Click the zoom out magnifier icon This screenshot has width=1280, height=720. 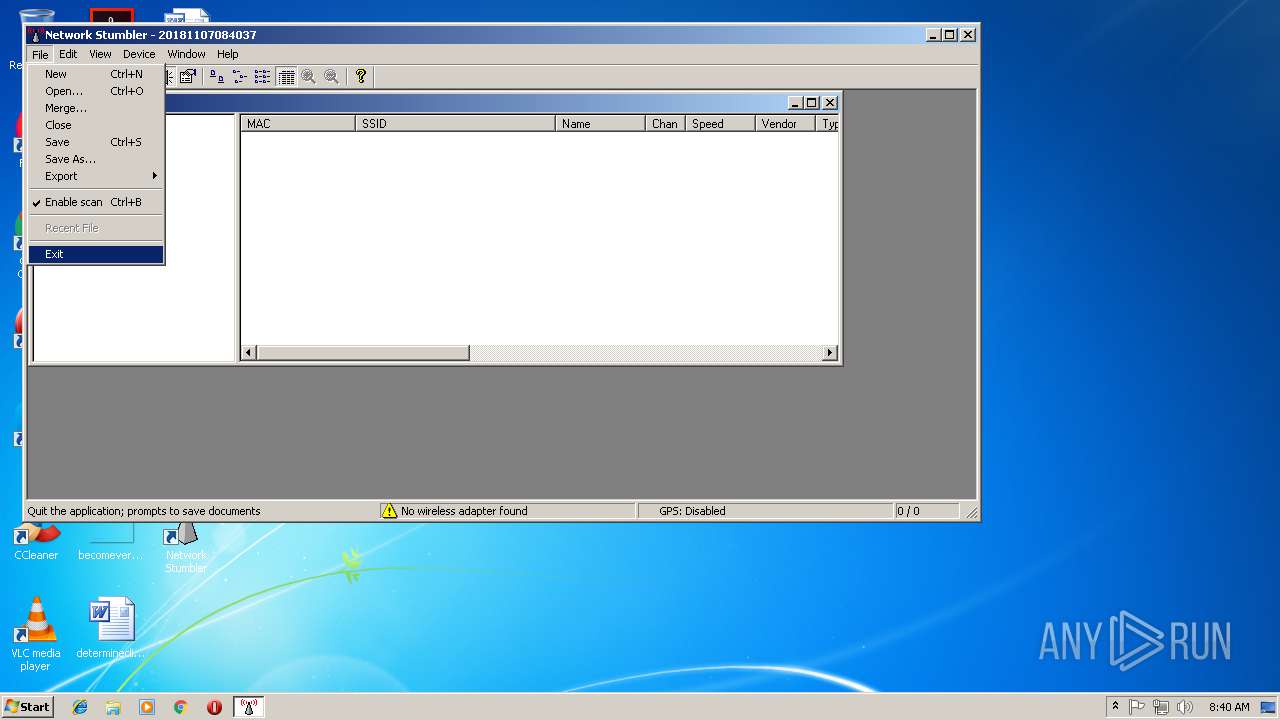[x=332, y=76]
